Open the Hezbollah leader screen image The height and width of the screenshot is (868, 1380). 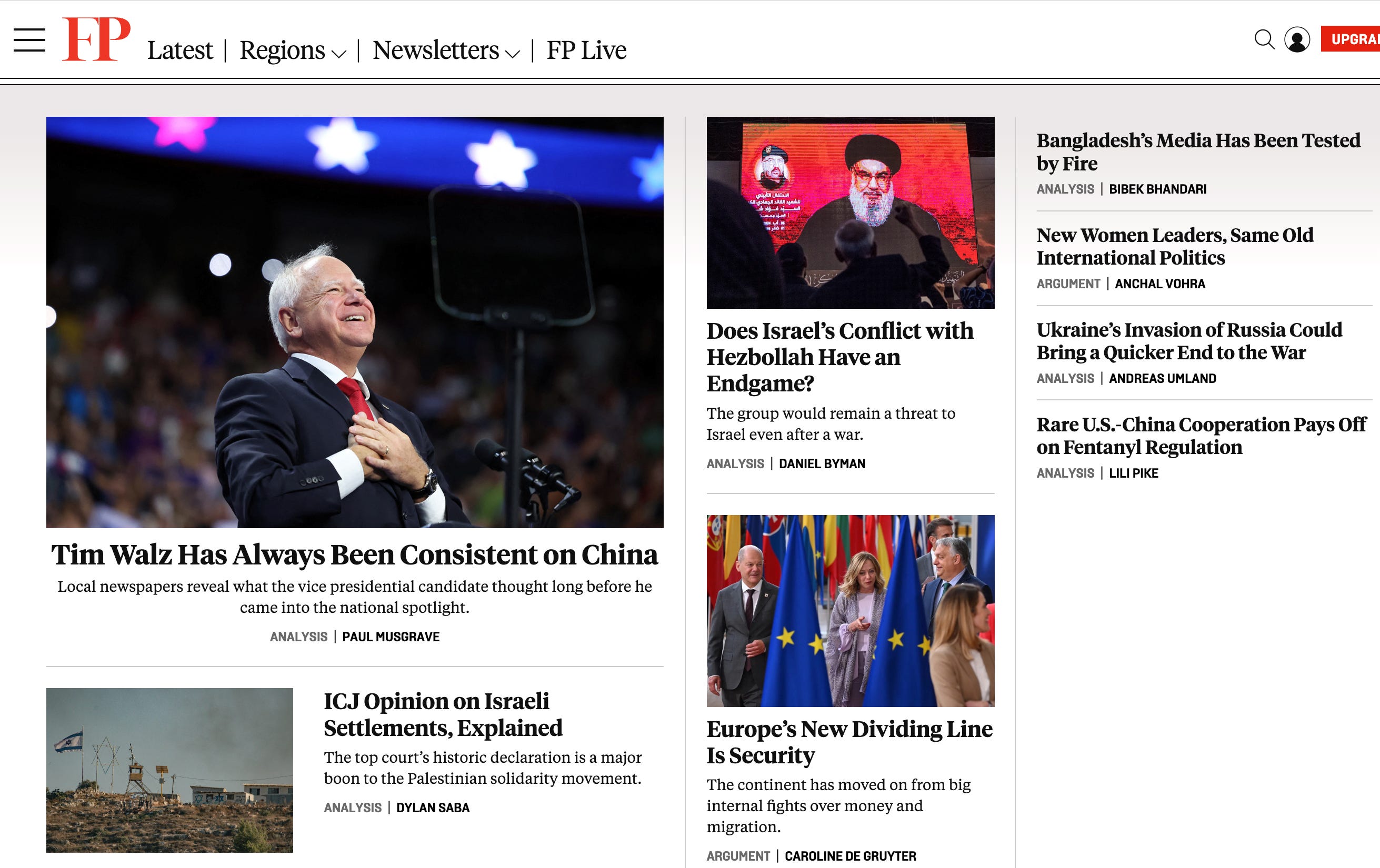click(851, 213)
